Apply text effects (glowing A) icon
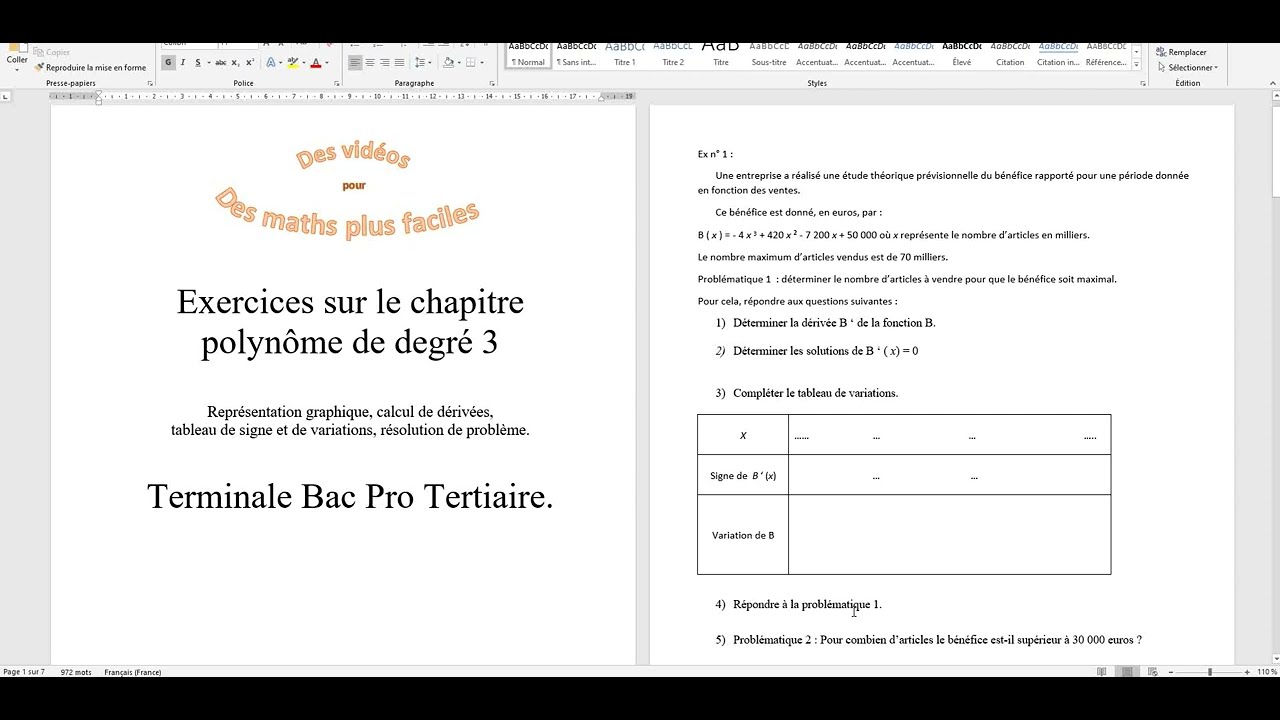 [270, 62]
